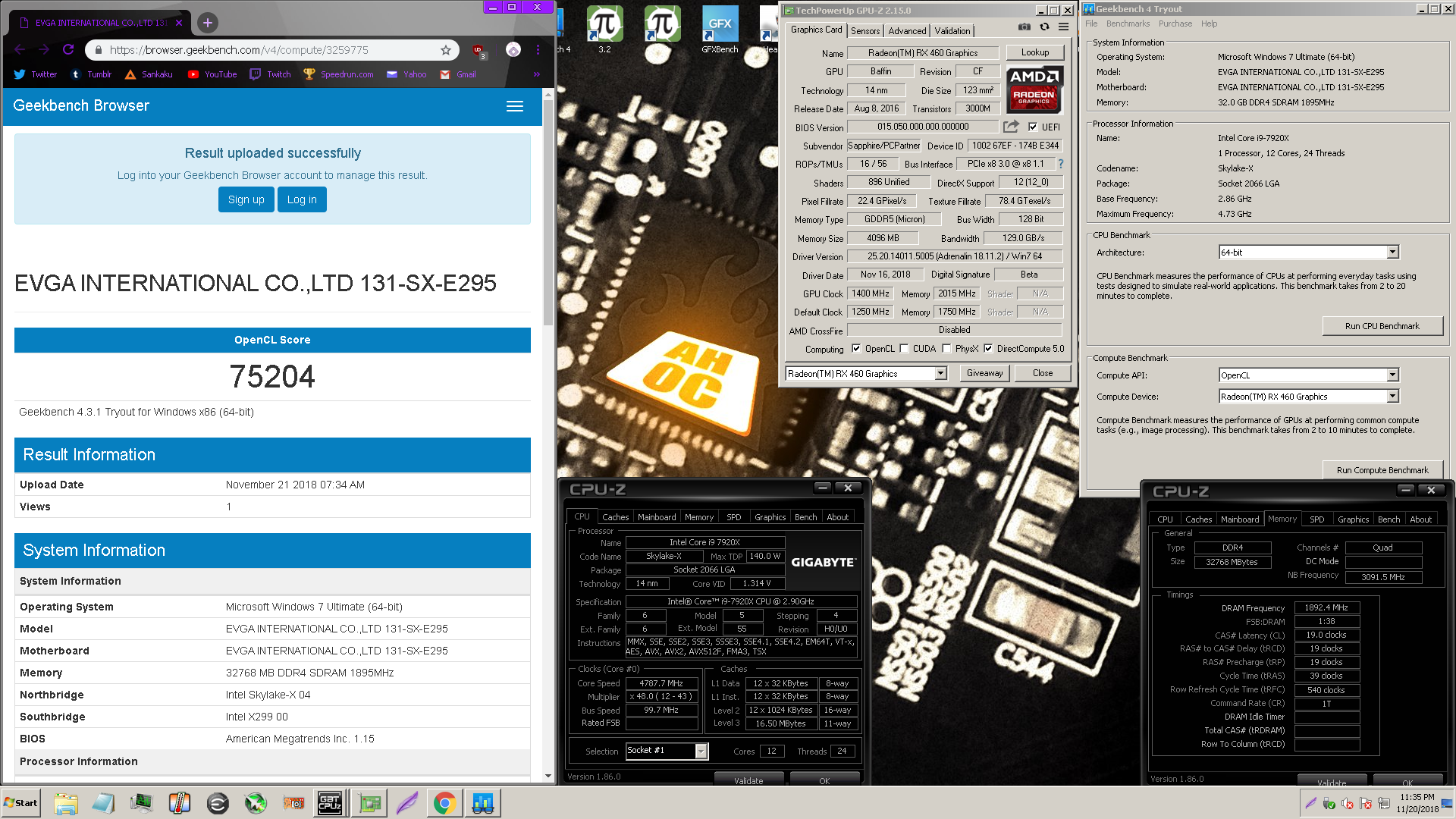Screen dimensions: 1456x819
Task: Expand the GPU selection dropdown in GPU-Z
Action: [x=940, y=373]
